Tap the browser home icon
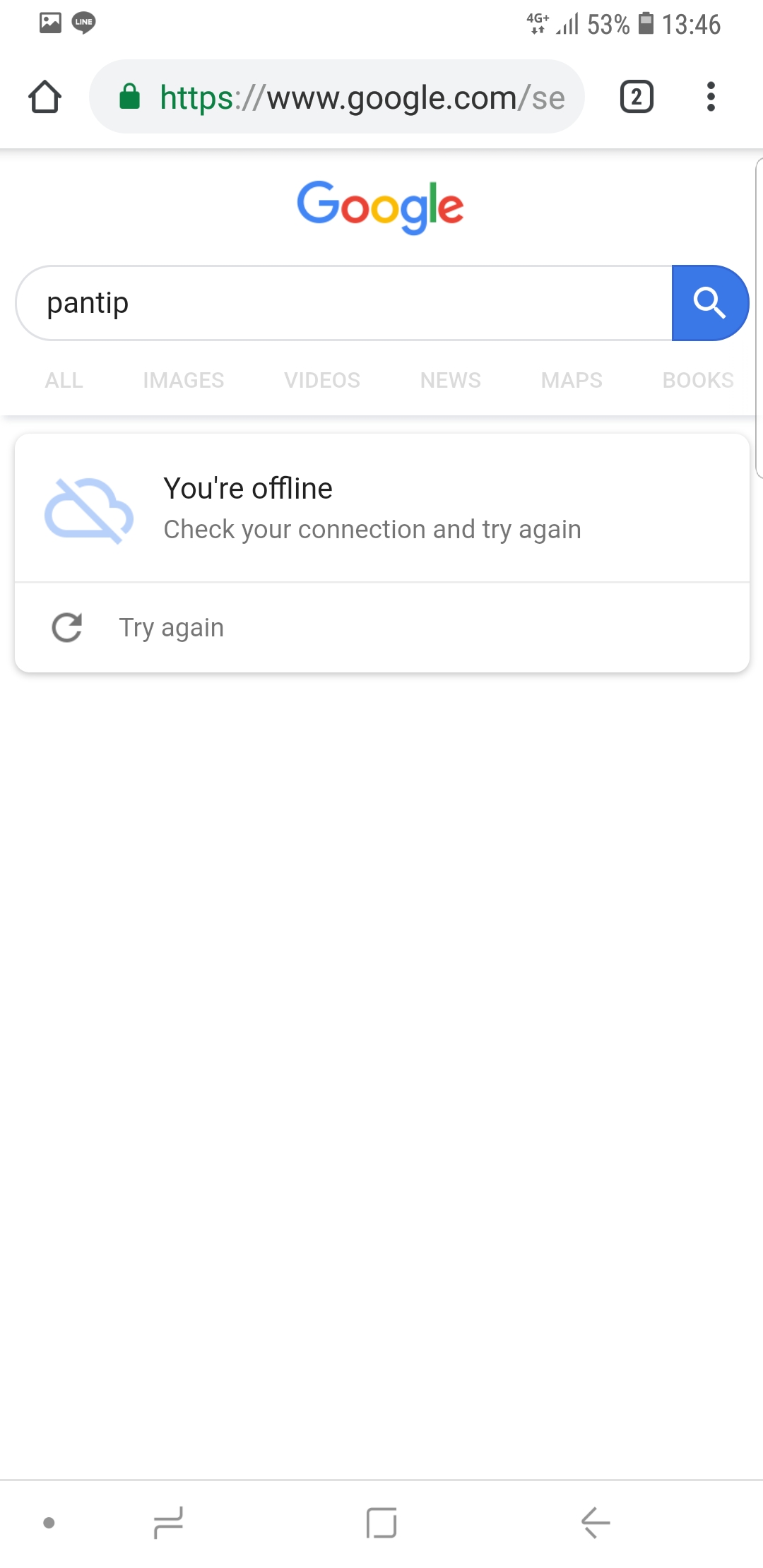 [x=45, y=97]
